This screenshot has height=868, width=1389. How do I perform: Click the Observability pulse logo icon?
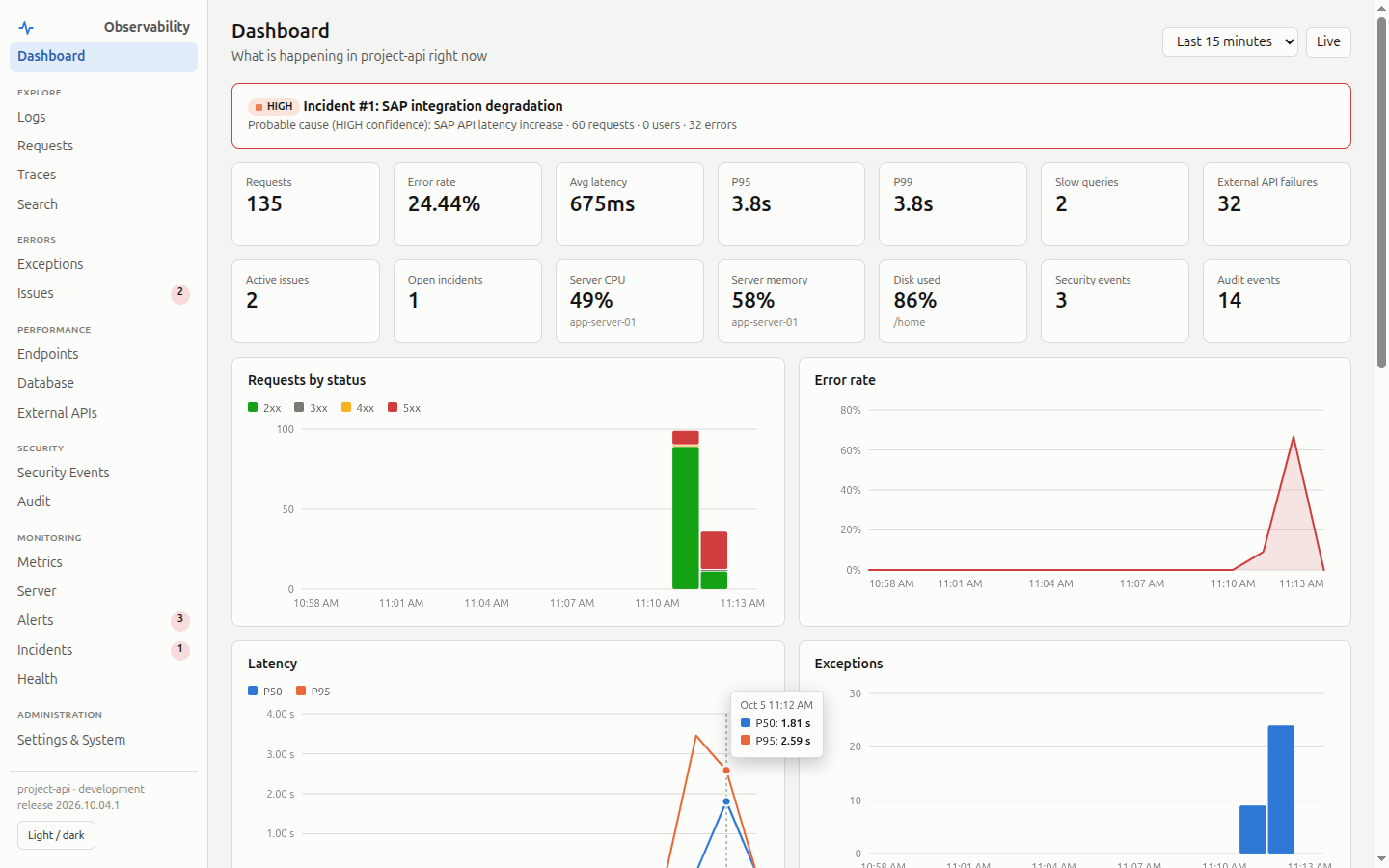26,28
